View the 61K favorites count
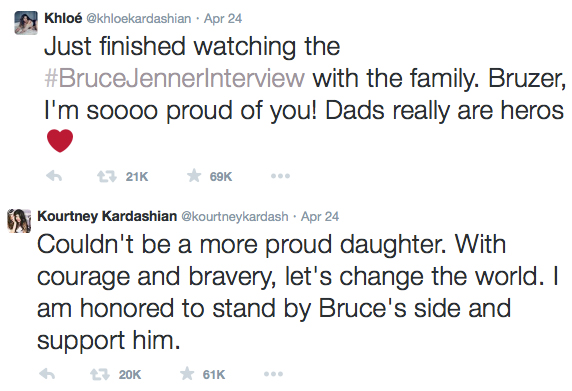572x391 pixels. (x=214, y=375)
